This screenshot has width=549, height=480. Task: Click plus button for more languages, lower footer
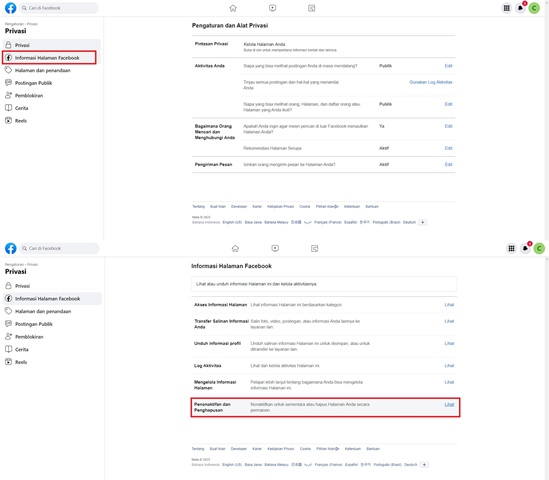point(424,465)
